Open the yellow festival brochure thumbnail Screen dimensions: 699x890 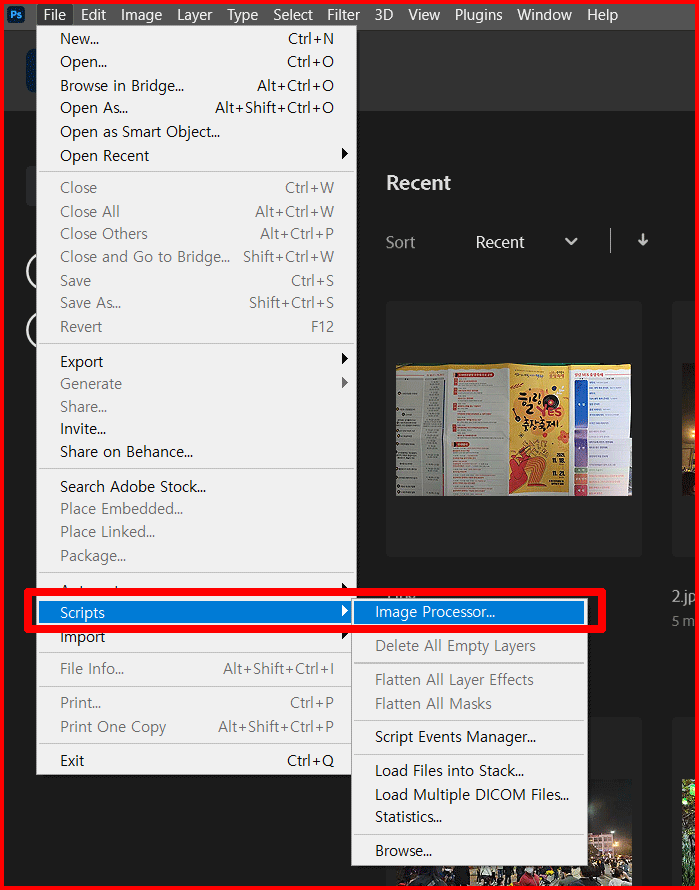click(514, 429)
